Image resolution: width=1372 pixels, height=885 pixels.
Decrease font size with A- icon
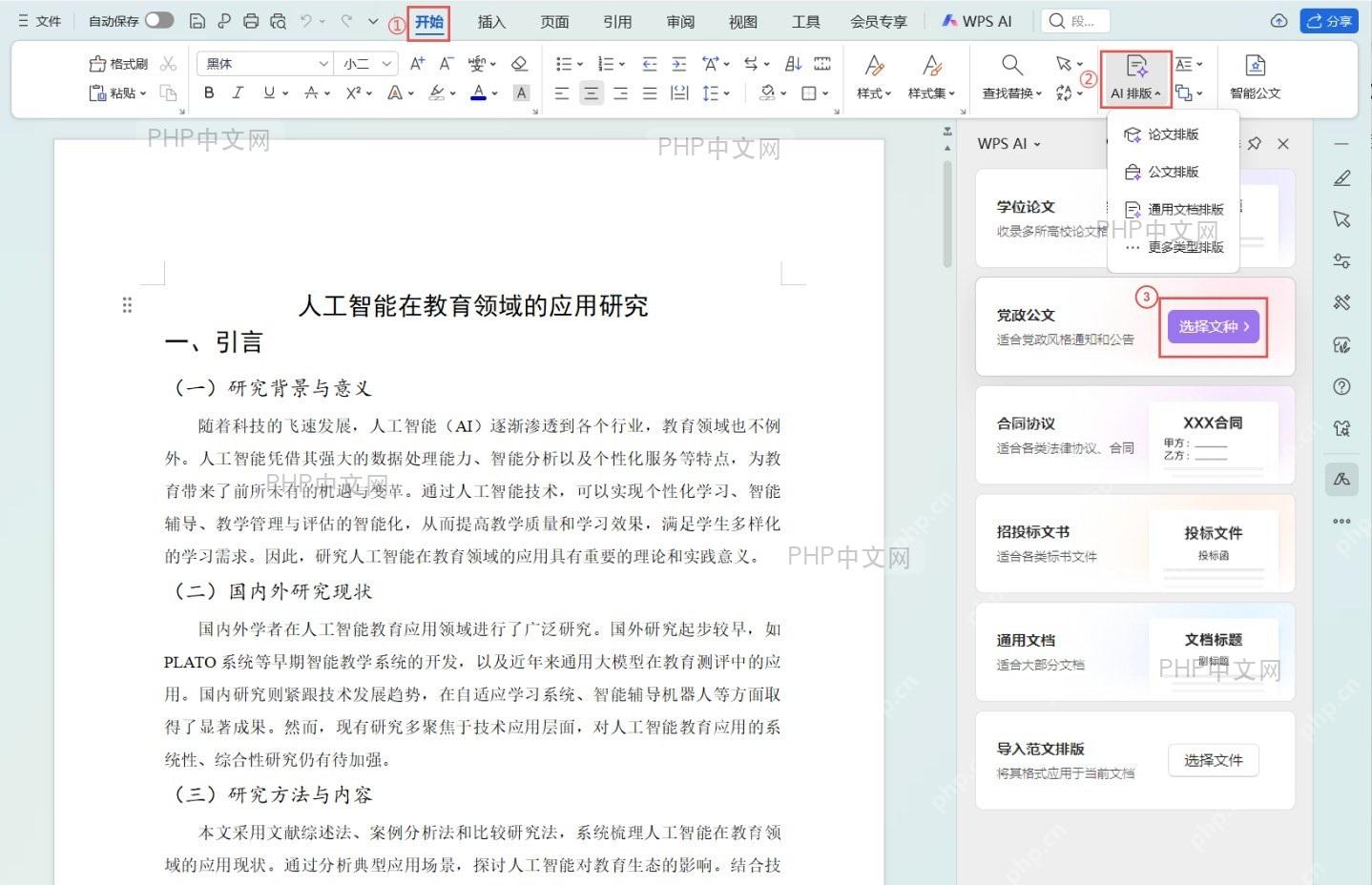[x=446, y=64]
